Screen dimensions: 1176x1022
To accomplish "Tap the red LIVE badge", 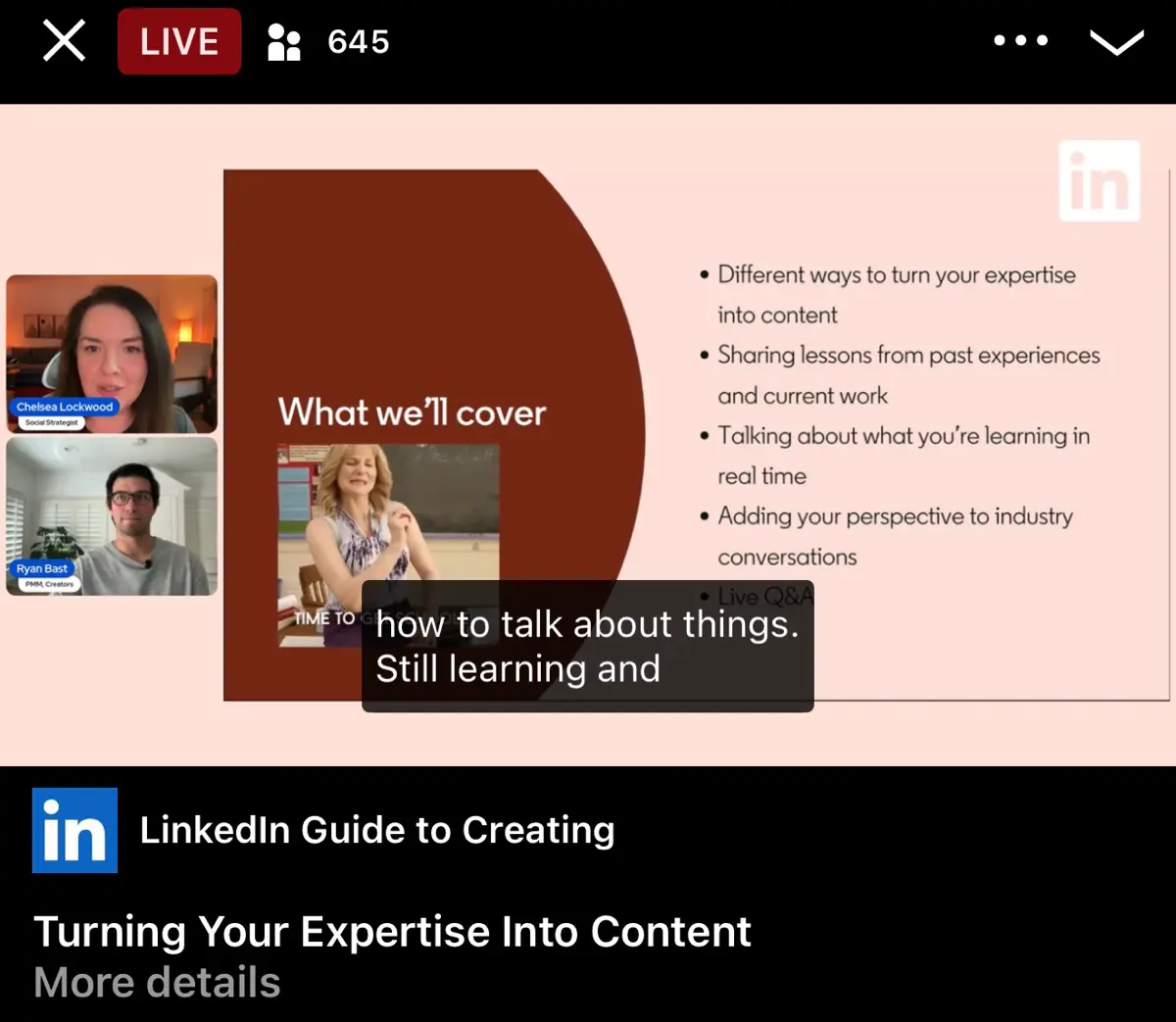I will [179, 41].
